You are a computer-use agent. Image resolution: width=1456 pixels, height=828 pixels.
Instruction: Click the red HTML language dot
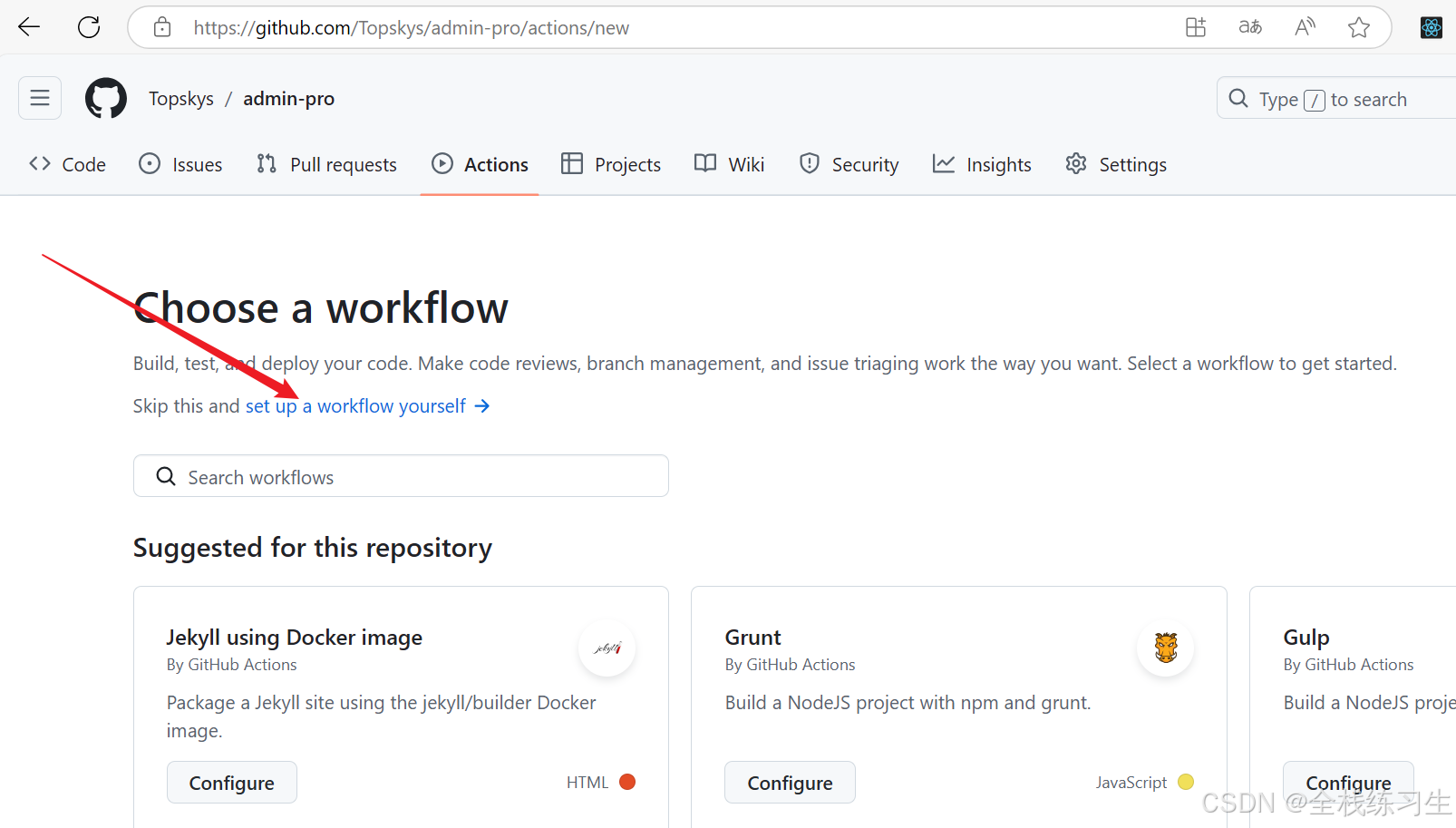pos(627,782)
